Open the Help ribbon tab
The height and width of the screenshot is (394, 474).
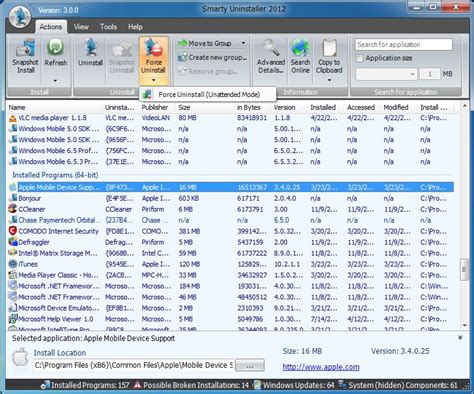click(135, 27)
